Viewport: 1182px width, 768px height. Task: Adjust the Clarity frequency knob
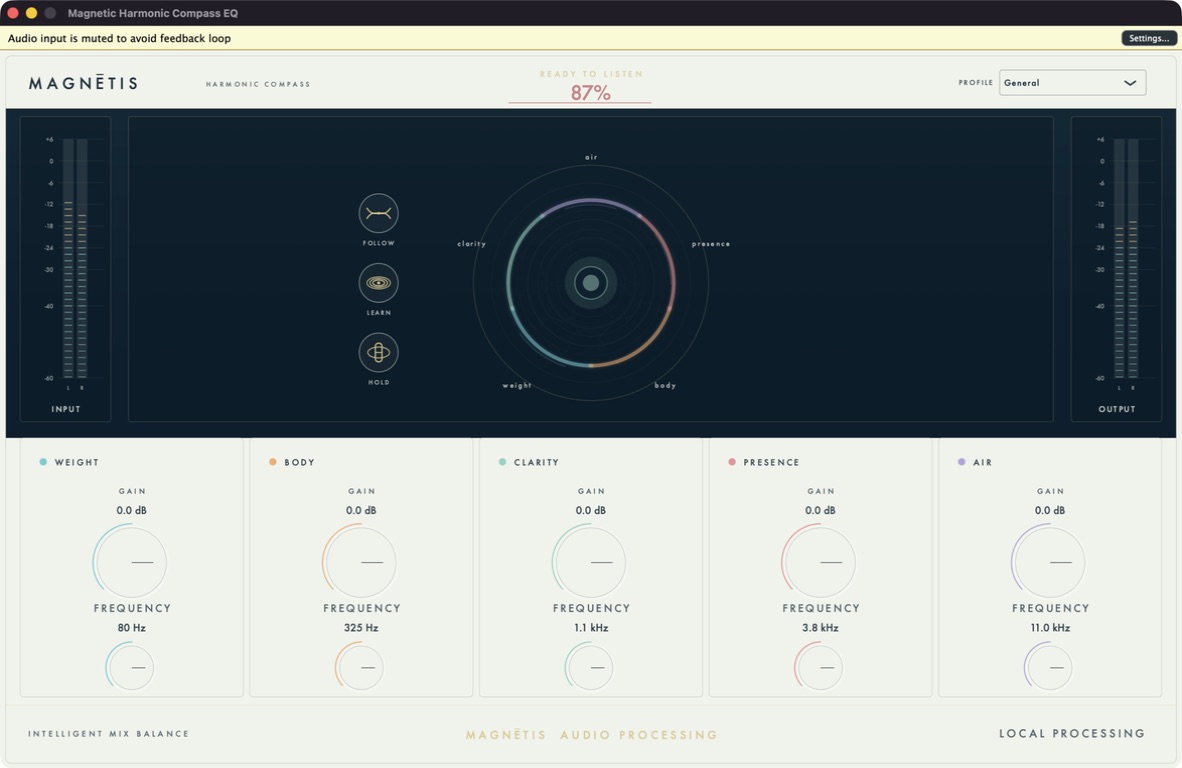pyautogui.click(x=590, y=667)
